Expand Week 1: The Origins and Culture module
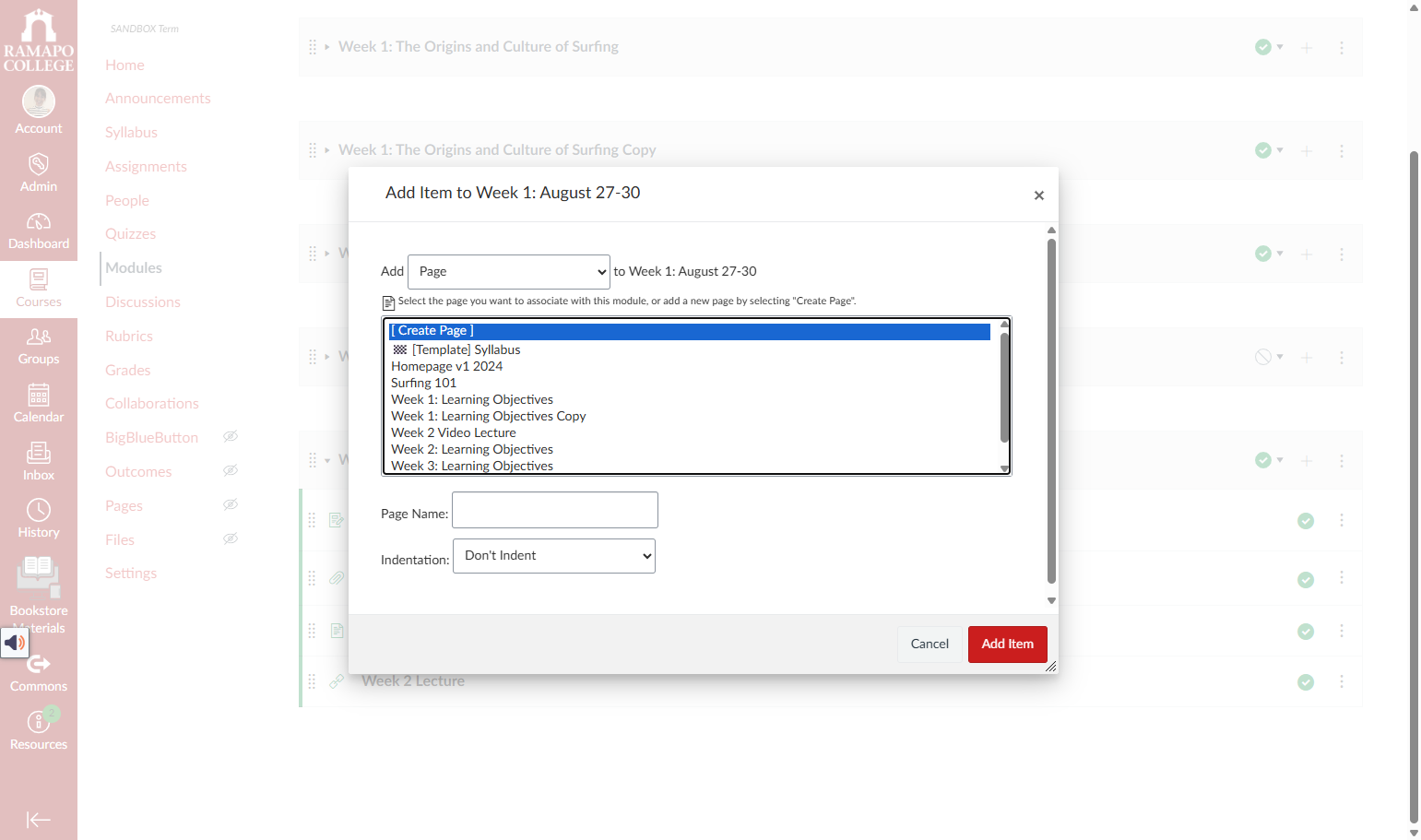 [326, 47]
